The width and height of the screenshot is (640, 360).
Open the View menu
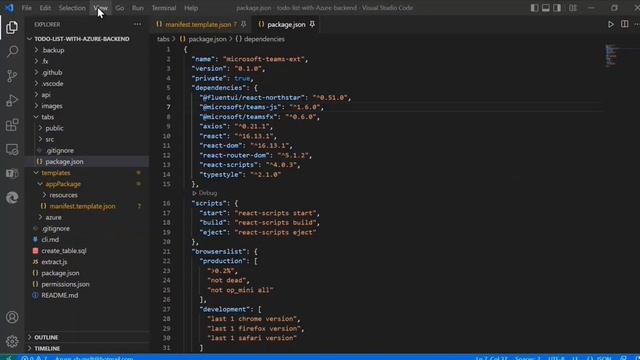click(100, 8)
